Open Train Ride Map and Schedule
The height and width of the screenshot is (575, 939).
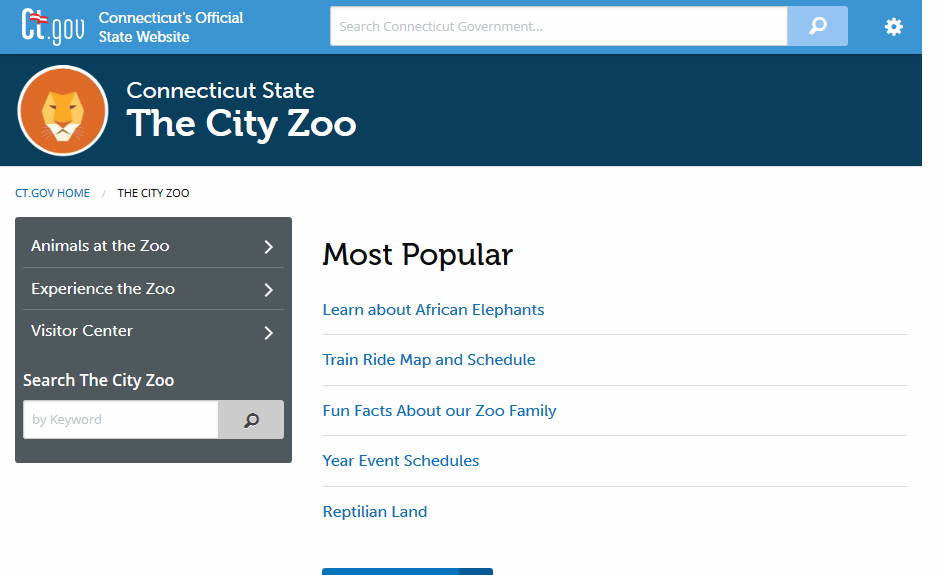pyautogui.click(x=429, y=360)
